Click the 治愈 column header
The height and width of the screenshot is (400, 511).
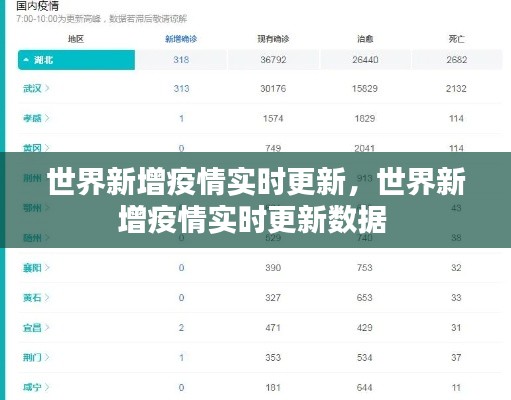pyautogui.click(x=365, y=39)
